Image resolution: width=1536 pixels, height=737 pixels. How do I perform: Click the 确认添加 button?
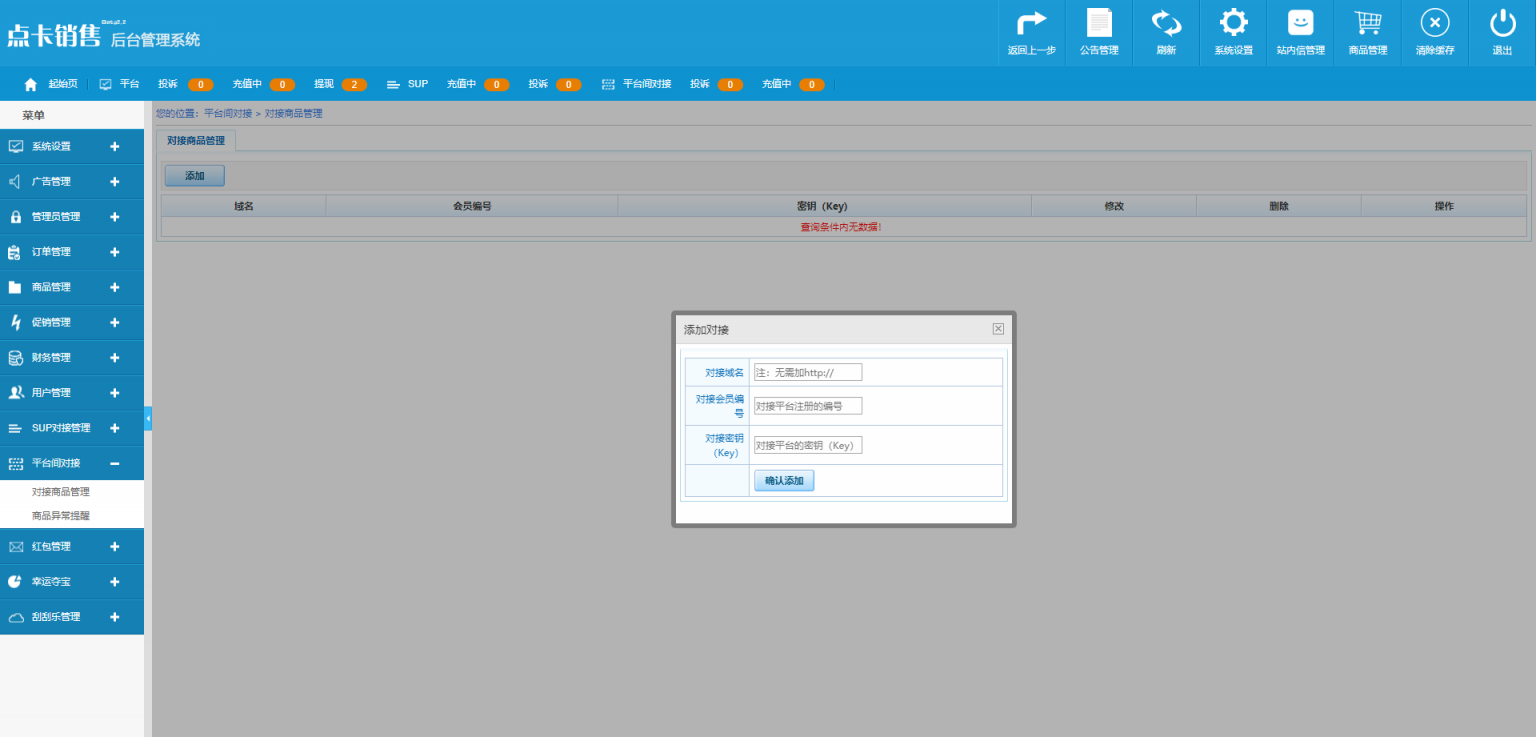[x=784, y=481]
